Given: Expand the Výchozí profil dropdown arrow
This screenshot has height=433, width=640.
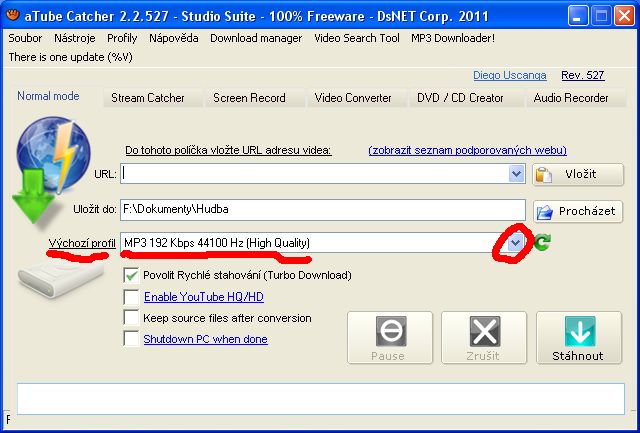Looking at the screenshot, I should click(x=516, y=243).
